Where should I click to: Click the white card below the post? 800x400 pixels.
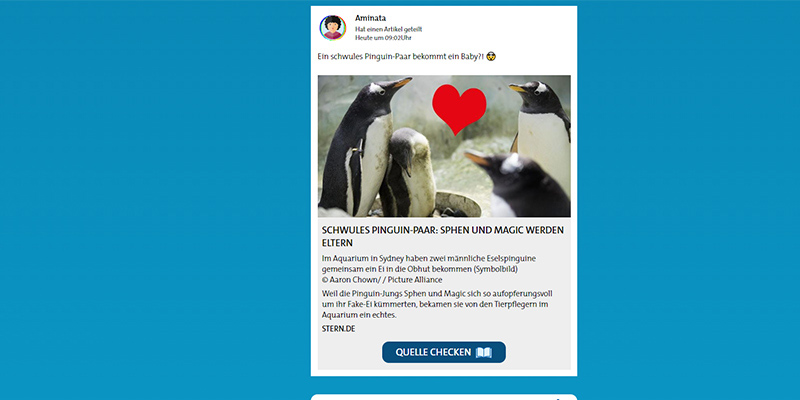[444, 397]
